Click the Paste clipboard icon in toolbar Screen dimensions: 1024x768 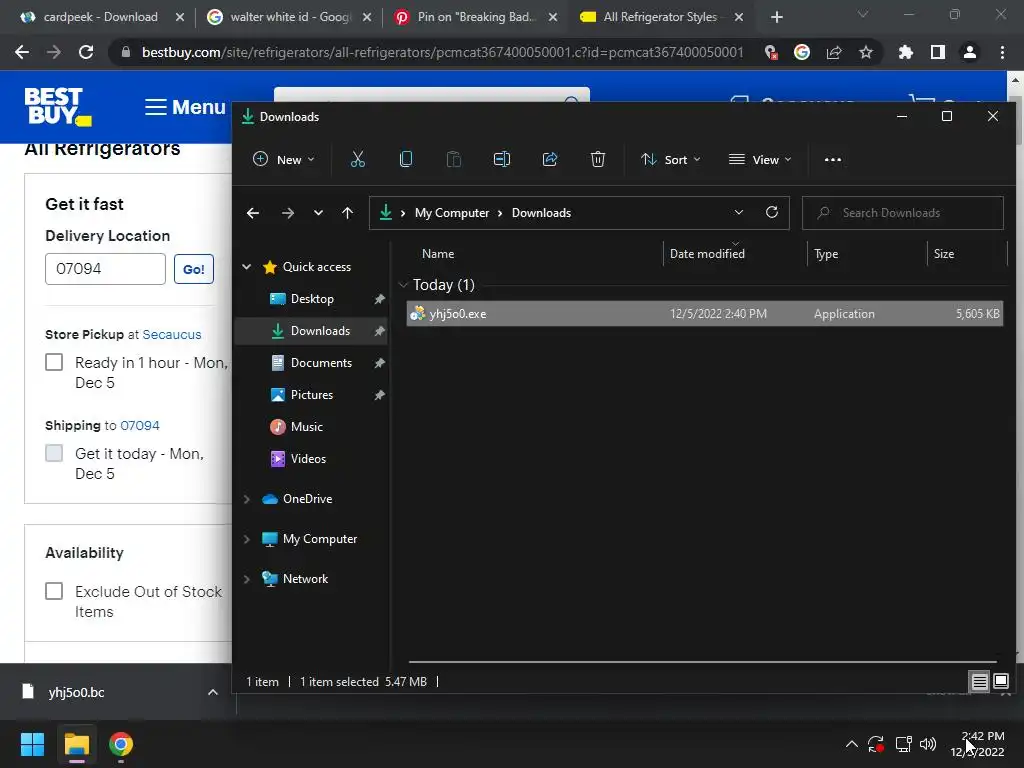(x=453, y=159)
